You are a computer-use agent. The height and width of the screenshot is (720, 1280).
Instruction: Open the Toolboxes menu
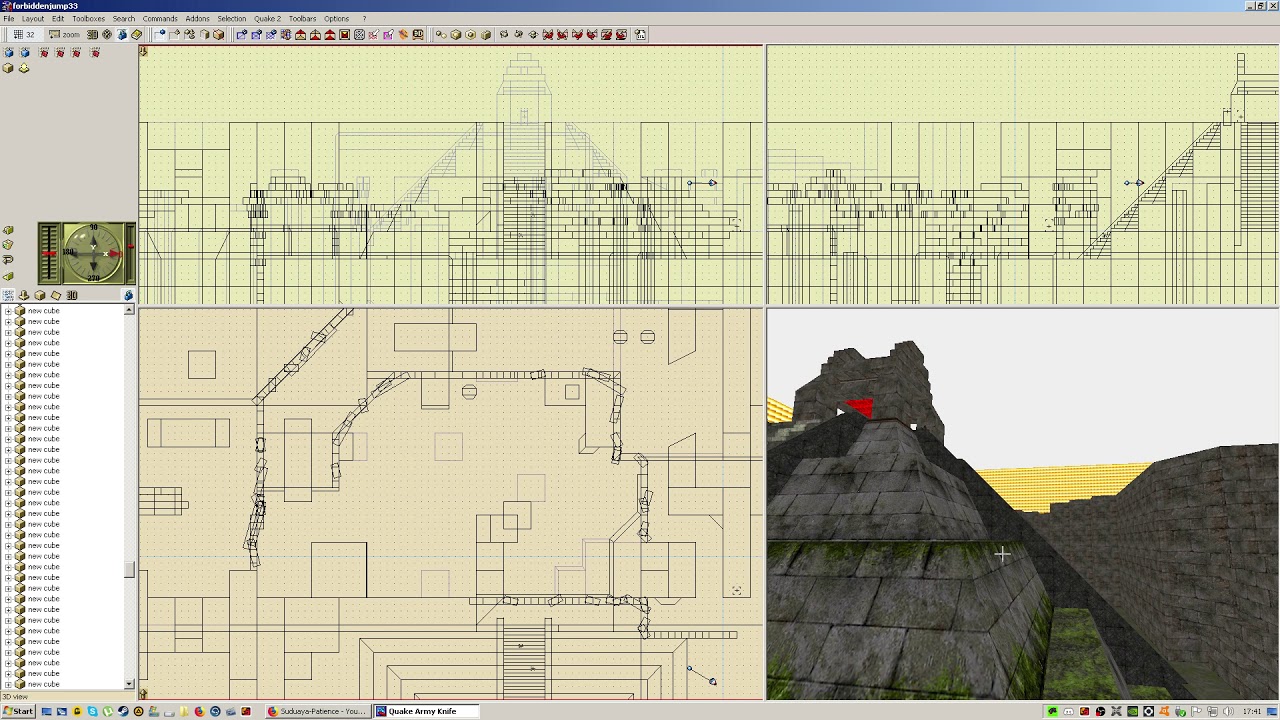88,18
